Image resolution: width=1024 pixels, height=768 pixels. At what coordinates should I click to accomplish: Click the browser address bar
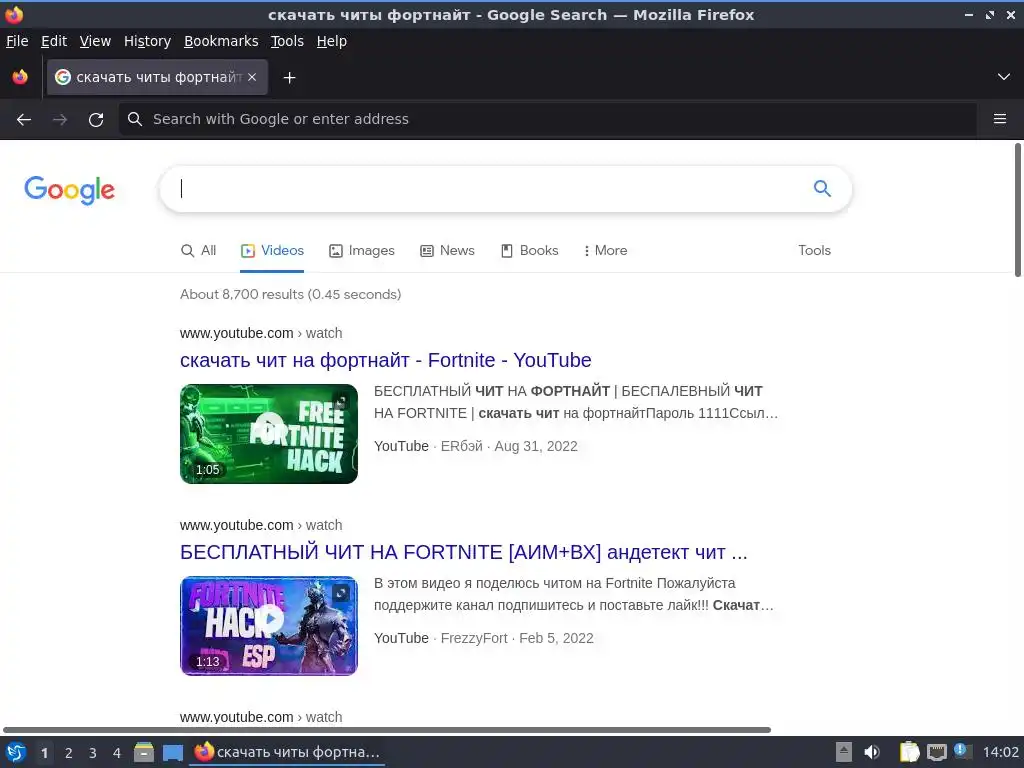[x=547, y=119]
